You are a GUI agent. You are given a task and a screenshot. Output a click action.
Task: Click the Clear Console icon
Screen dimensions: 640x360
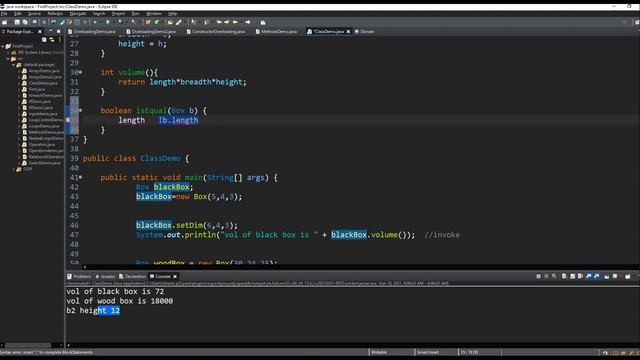(564, 276)
